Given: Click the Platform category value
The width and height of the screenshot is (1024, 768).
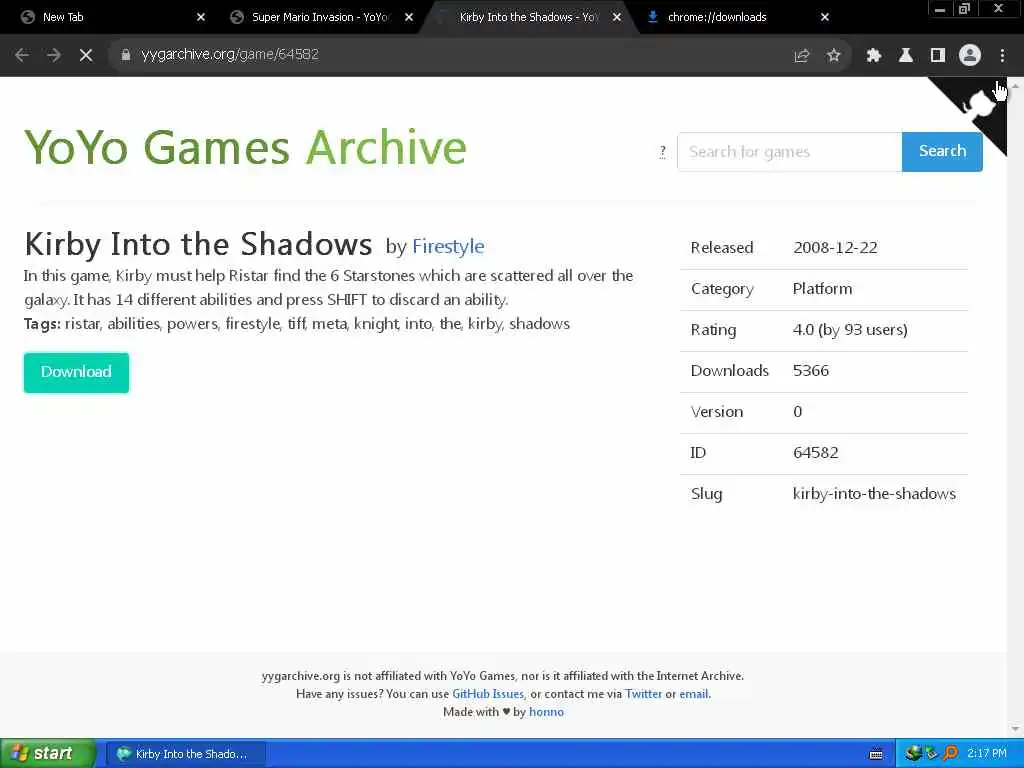Looking at the screenshot, I should pos(822,289).
